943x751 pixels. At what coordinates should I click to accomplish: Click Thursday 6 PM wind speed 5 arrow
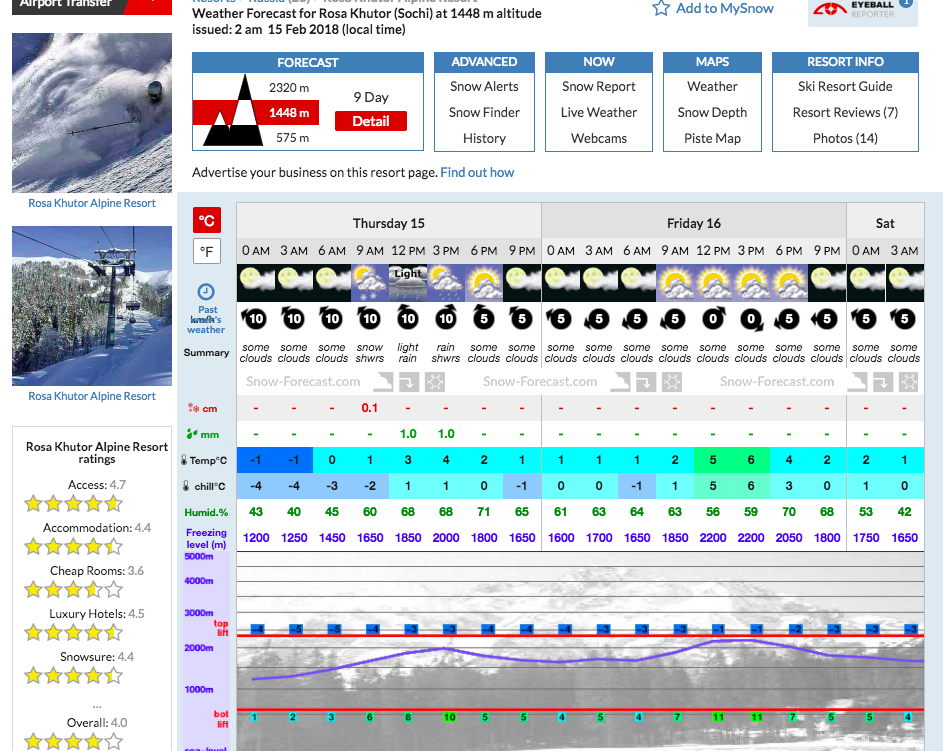[484, 319]
